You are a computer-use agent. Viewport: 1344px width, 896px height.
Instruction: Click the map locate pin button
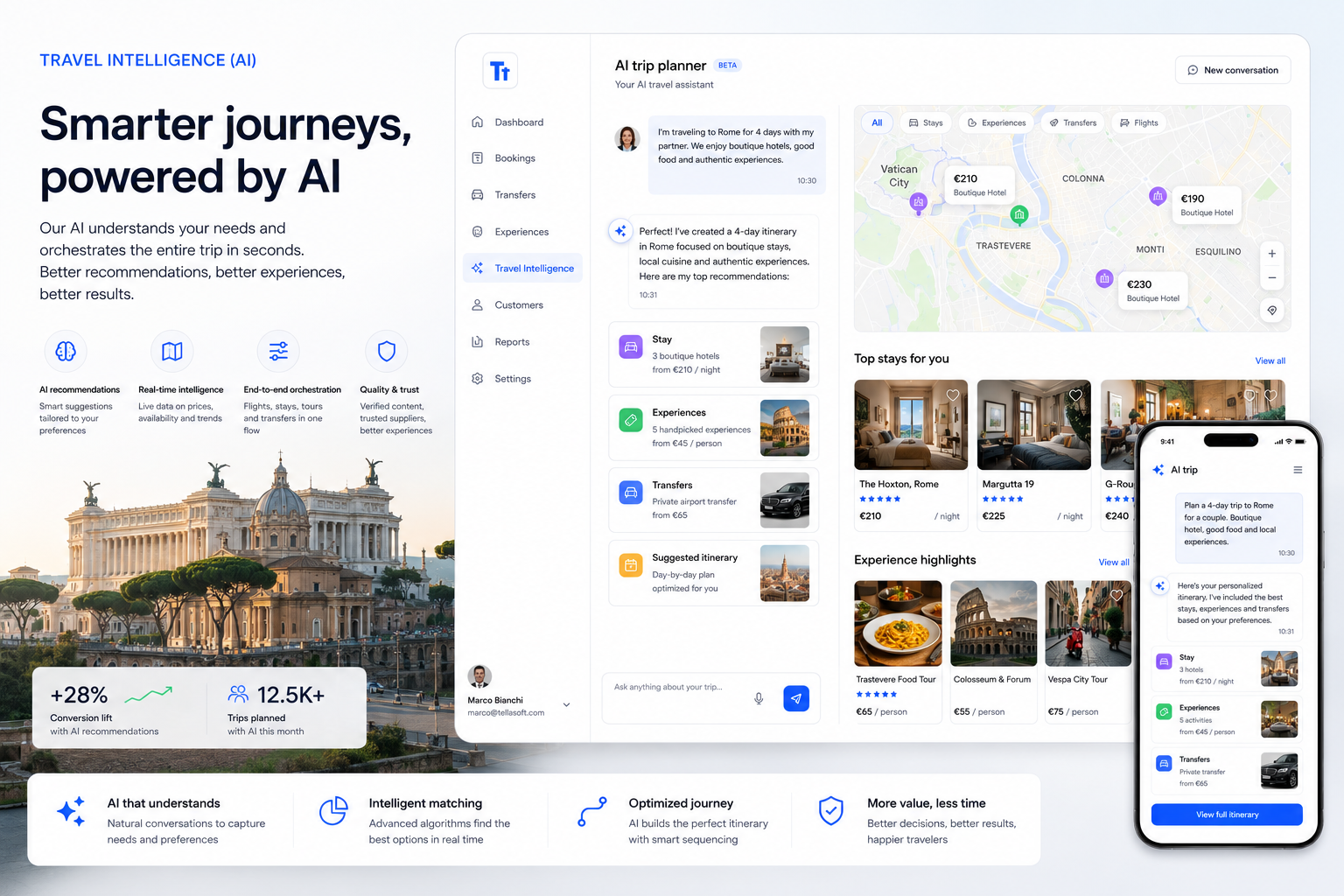(1272, 311)
